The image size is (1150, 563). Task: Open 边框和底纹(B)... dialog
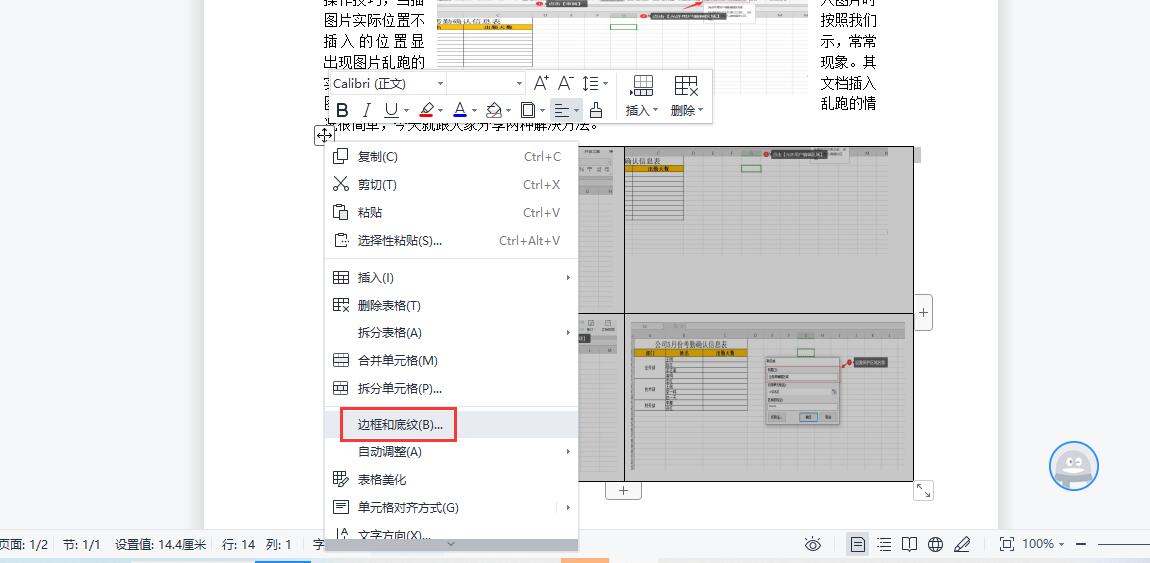tap(451, 425)
